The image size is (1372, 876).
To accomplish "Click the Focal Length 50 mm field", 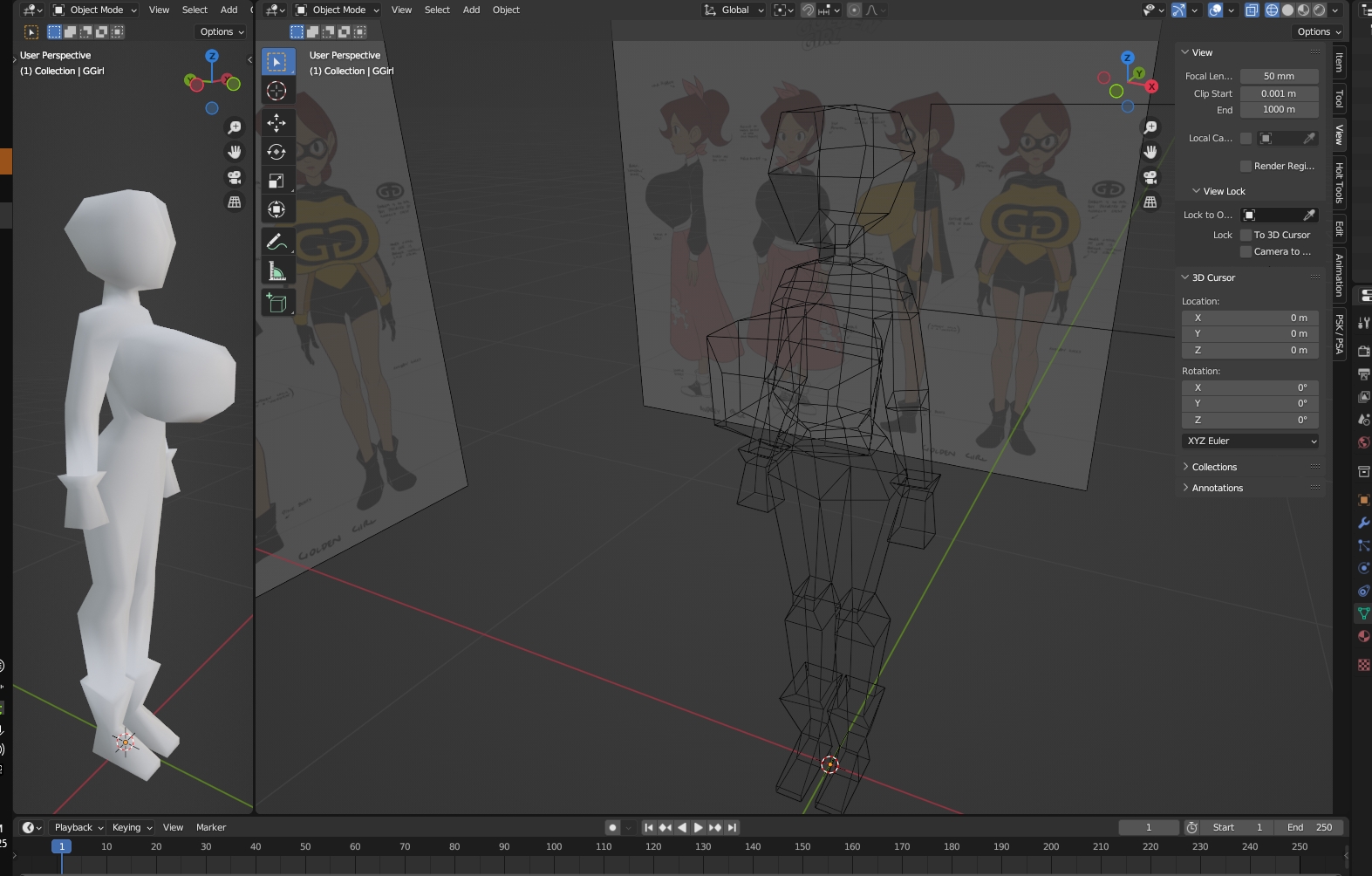I will click(1279, 76).
